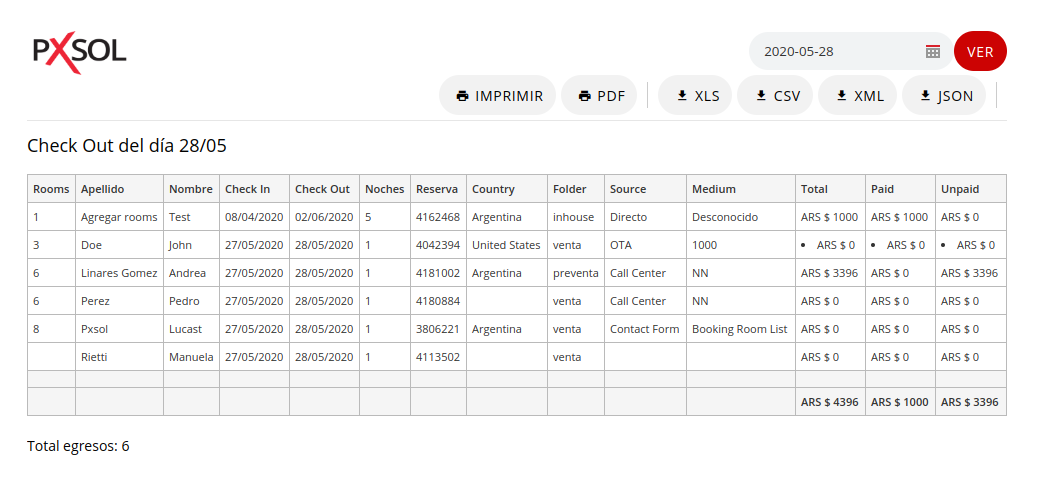Click the download icon on XML
The image size is (1042, 485).
(841, 96)
